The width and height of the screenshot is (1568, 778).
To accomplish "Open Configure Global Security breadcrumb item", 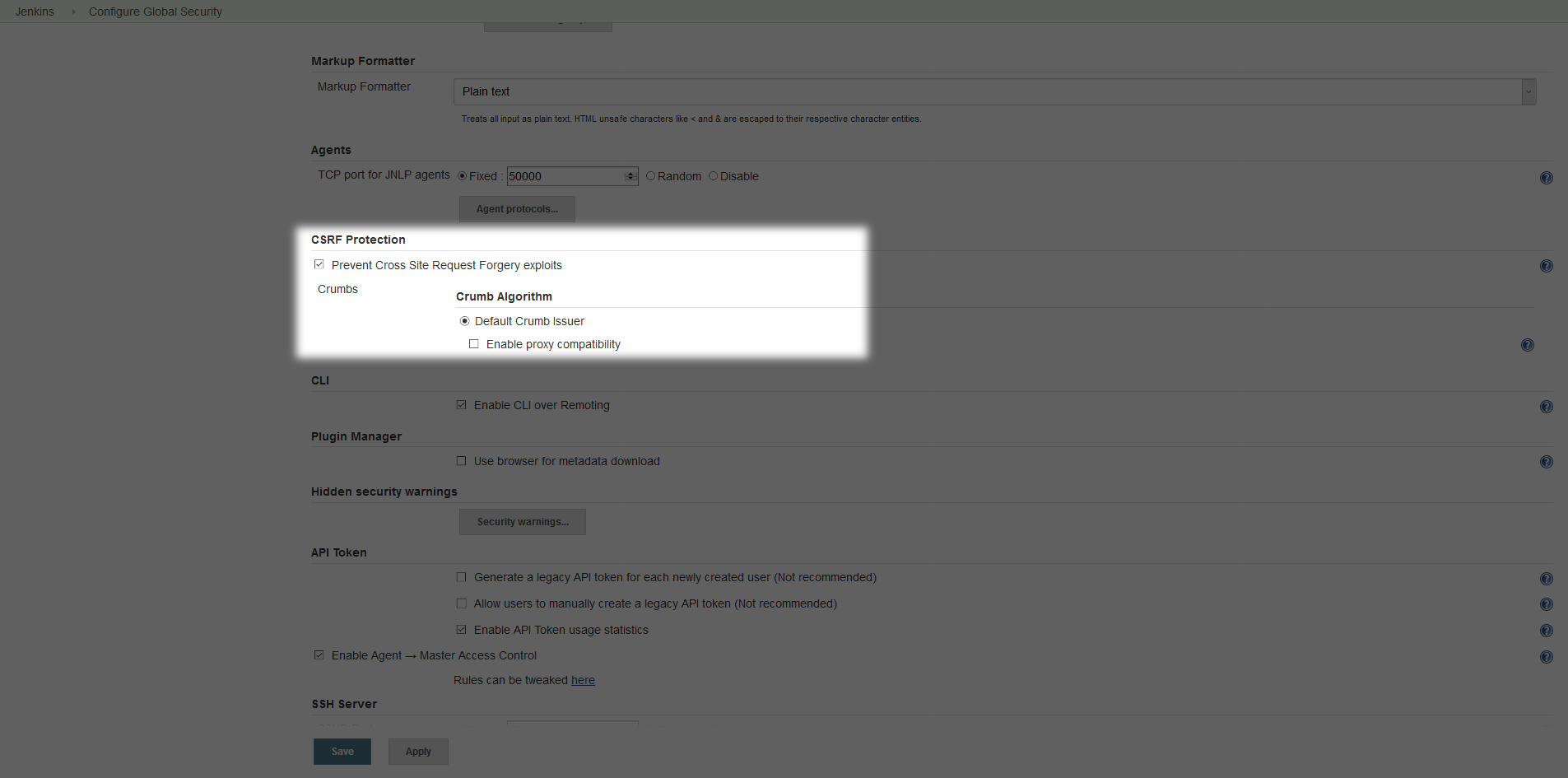I will click(x=155, y=12).
